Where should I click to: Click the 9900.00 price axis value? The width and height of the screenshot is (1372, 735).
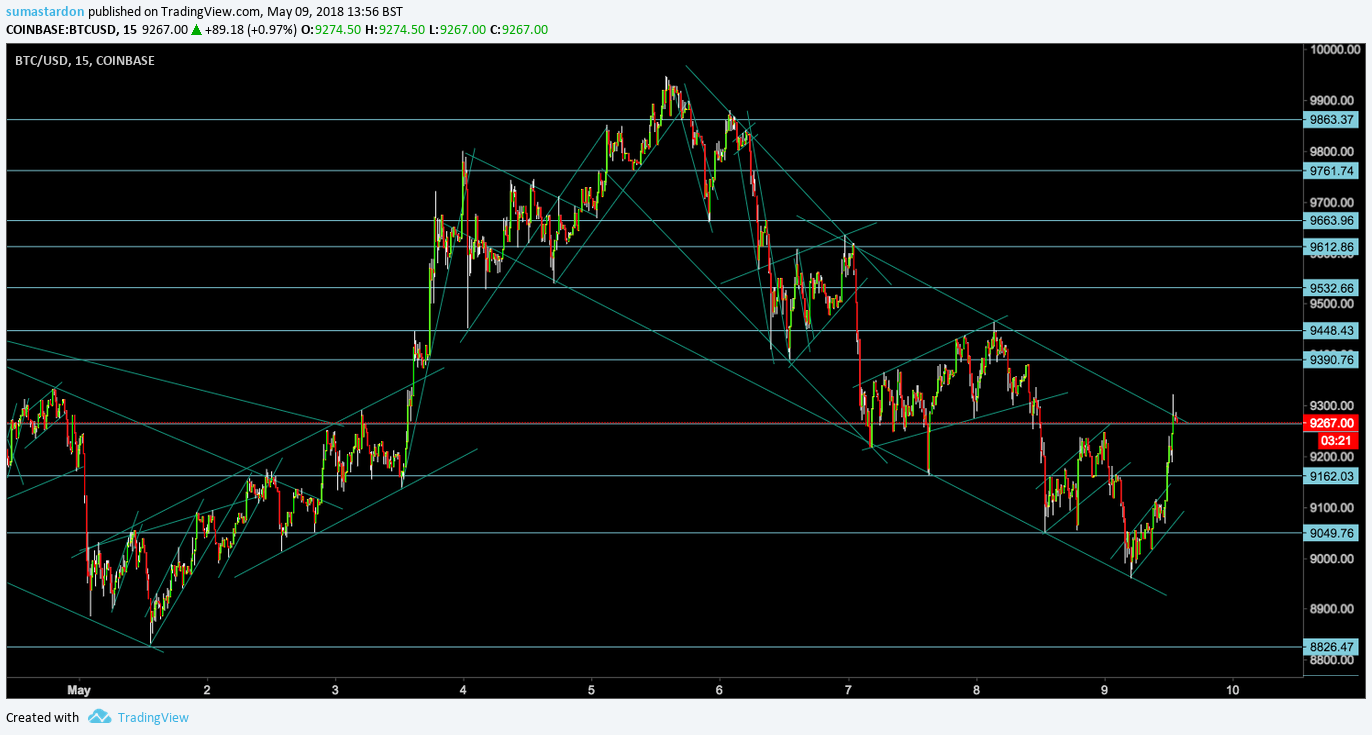click(x=1332, y=100)
